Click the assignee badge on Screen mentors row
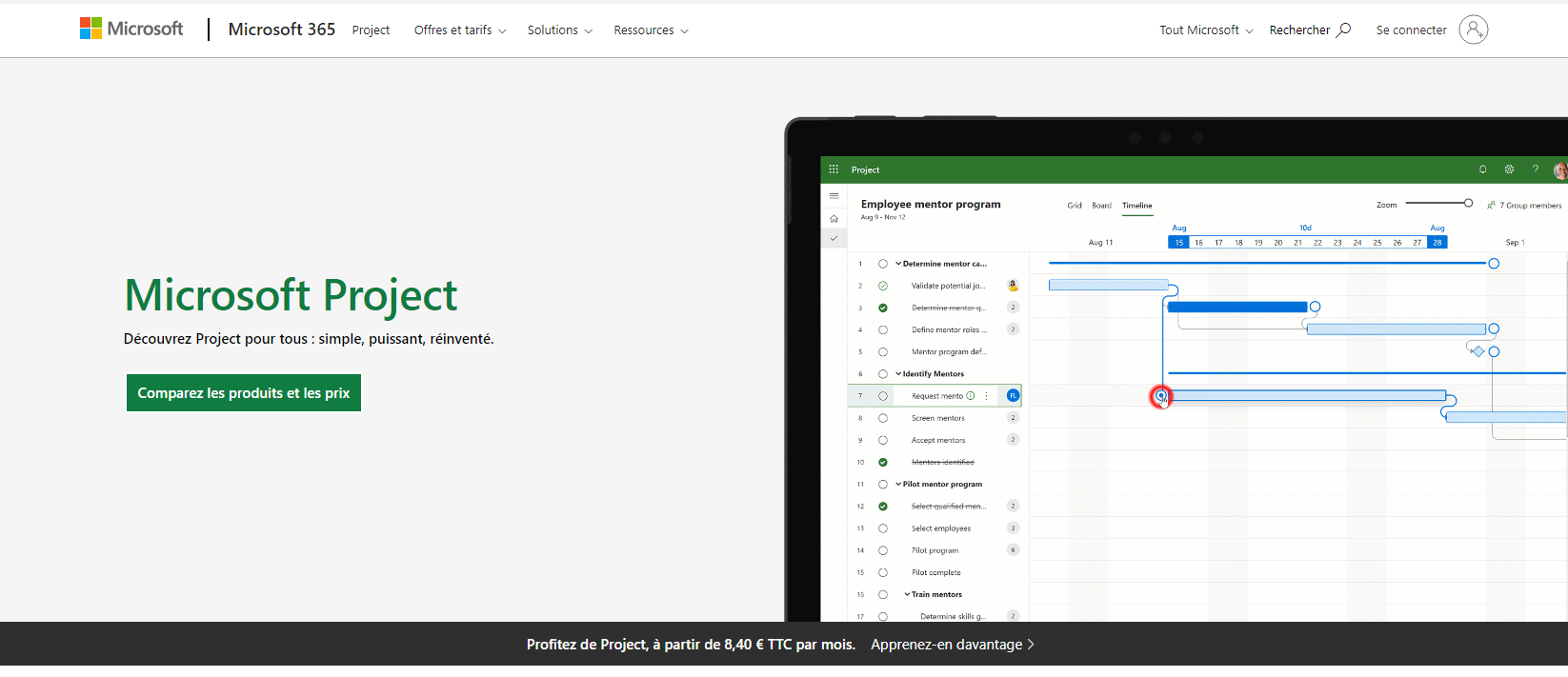This screenshot has height=677, width=1568. pyautogui.click(x=1013, y=418)
